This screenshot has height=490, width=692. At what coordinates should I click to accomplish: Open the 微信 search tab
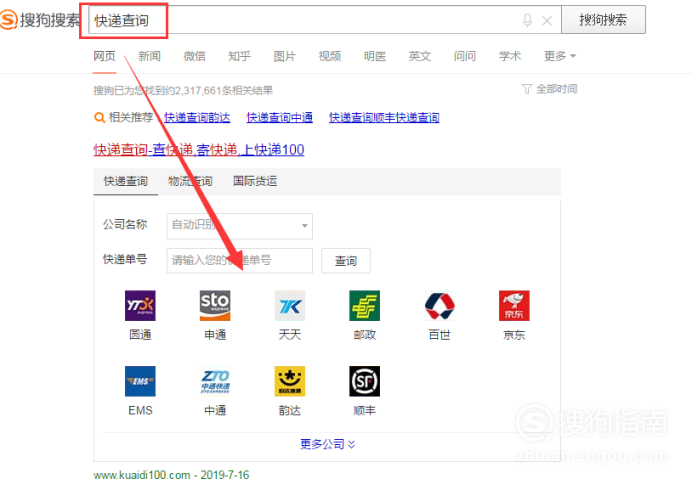(195, 56)
